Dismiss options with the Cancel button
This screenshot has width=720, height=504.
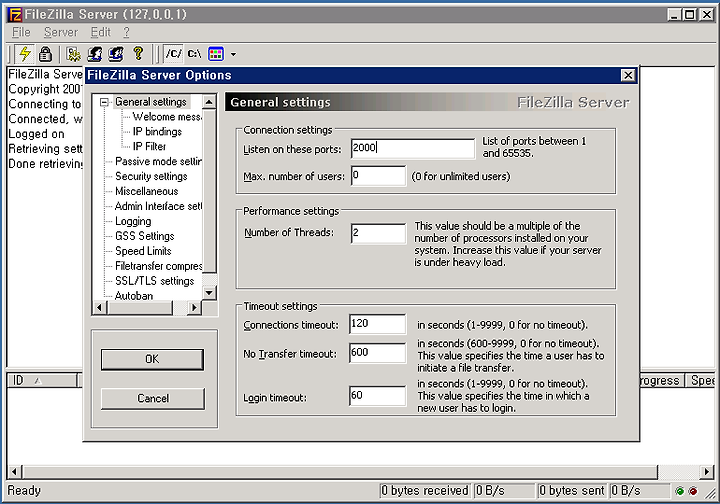(x=152, y=398)
